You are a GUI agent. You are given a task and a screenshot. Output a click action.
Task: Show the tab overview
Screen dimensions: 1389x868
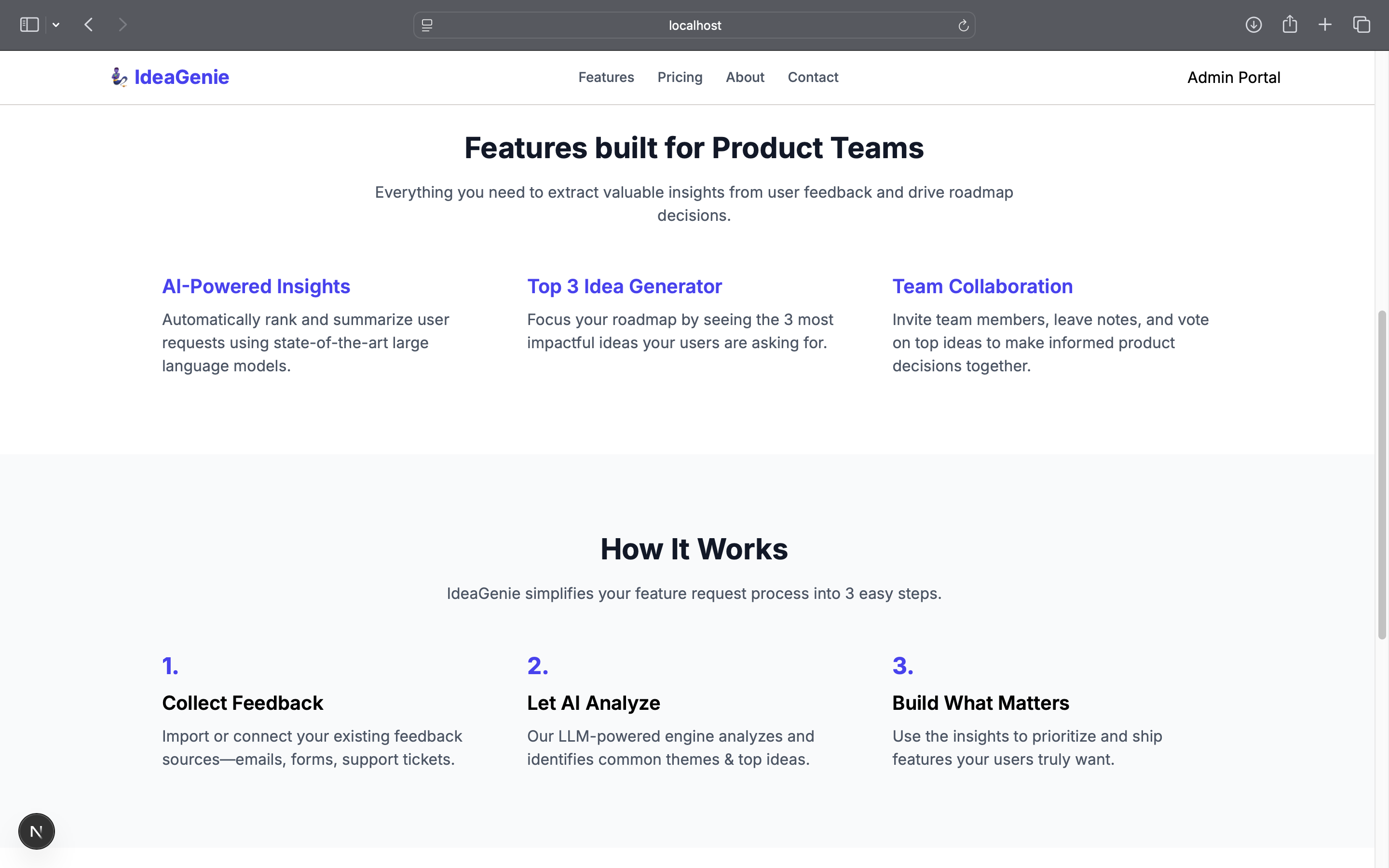tap(1362, 25)
